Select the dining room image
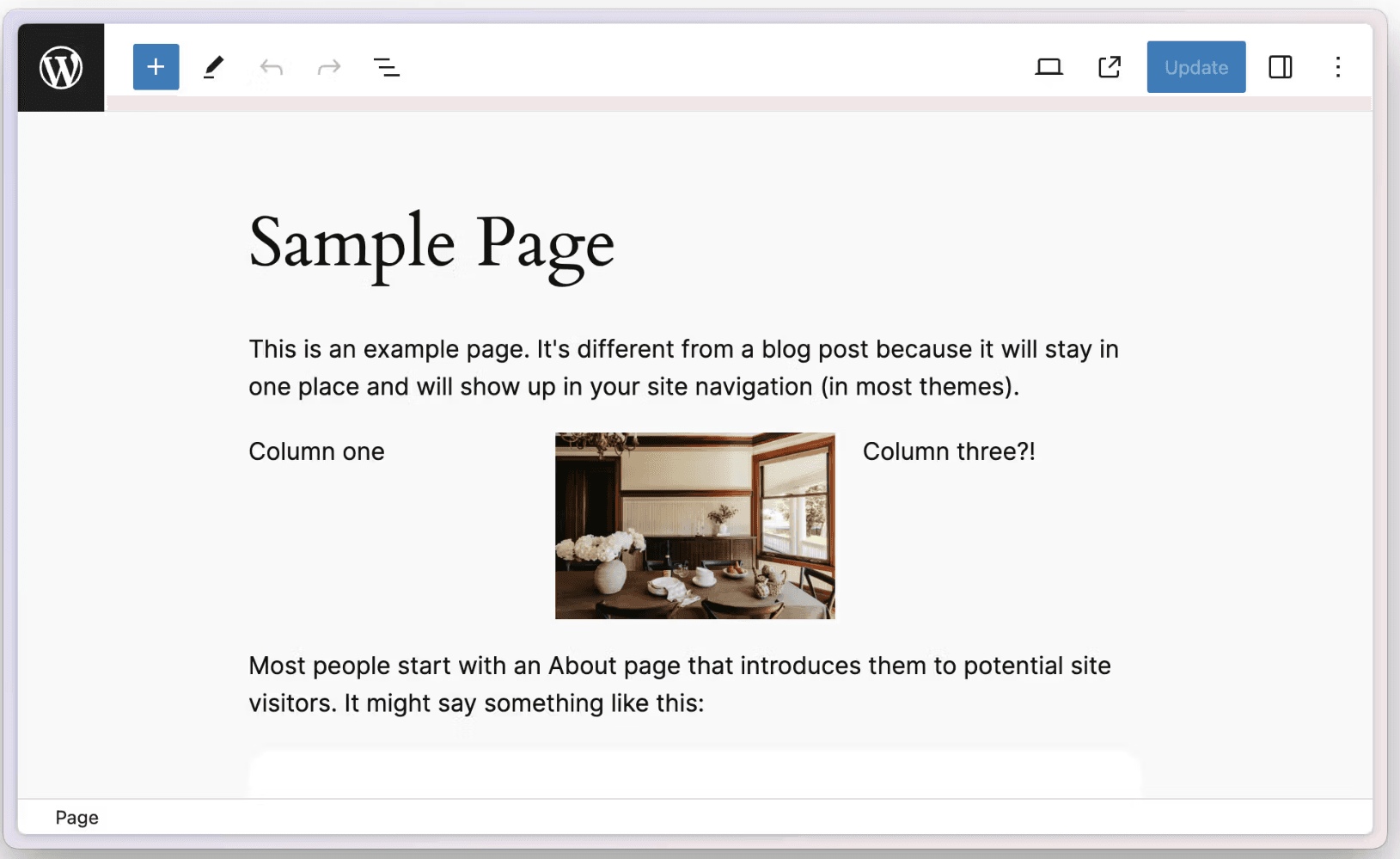This screenshot has height=859, width=1400. pos(694,525)
